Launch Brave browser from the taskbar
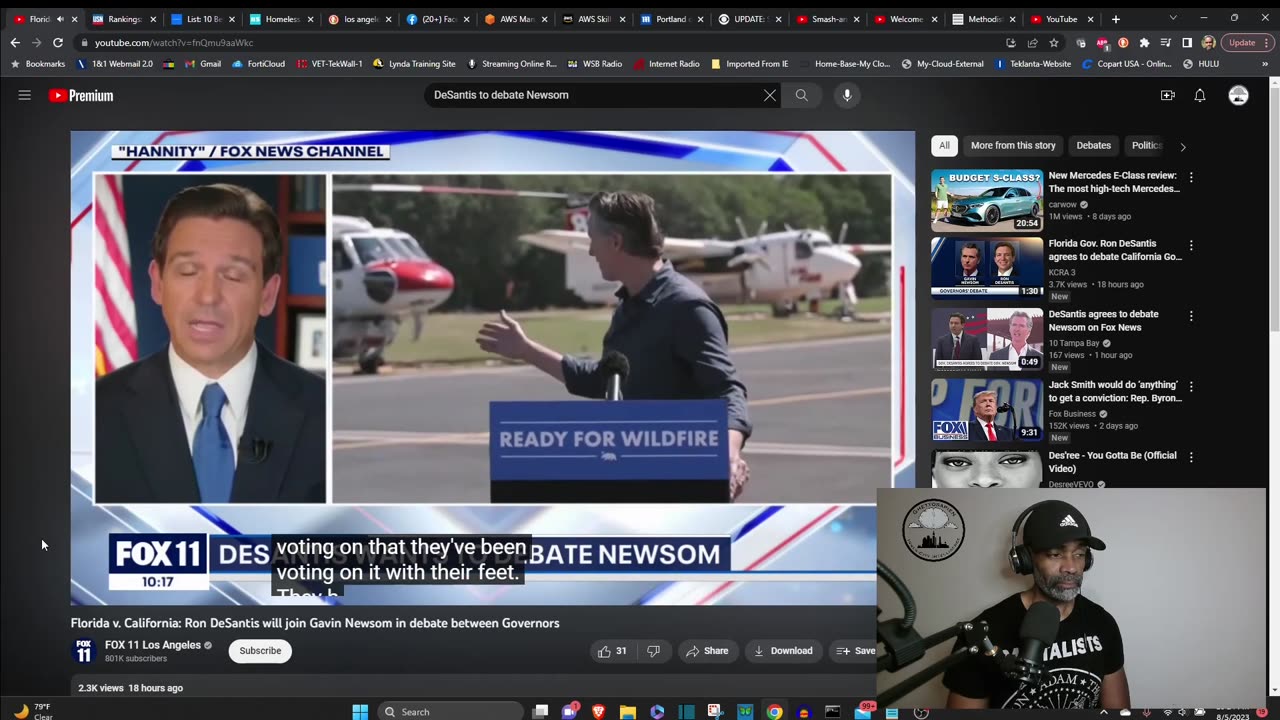The image size is (1280, 720). tap(598, 712)
